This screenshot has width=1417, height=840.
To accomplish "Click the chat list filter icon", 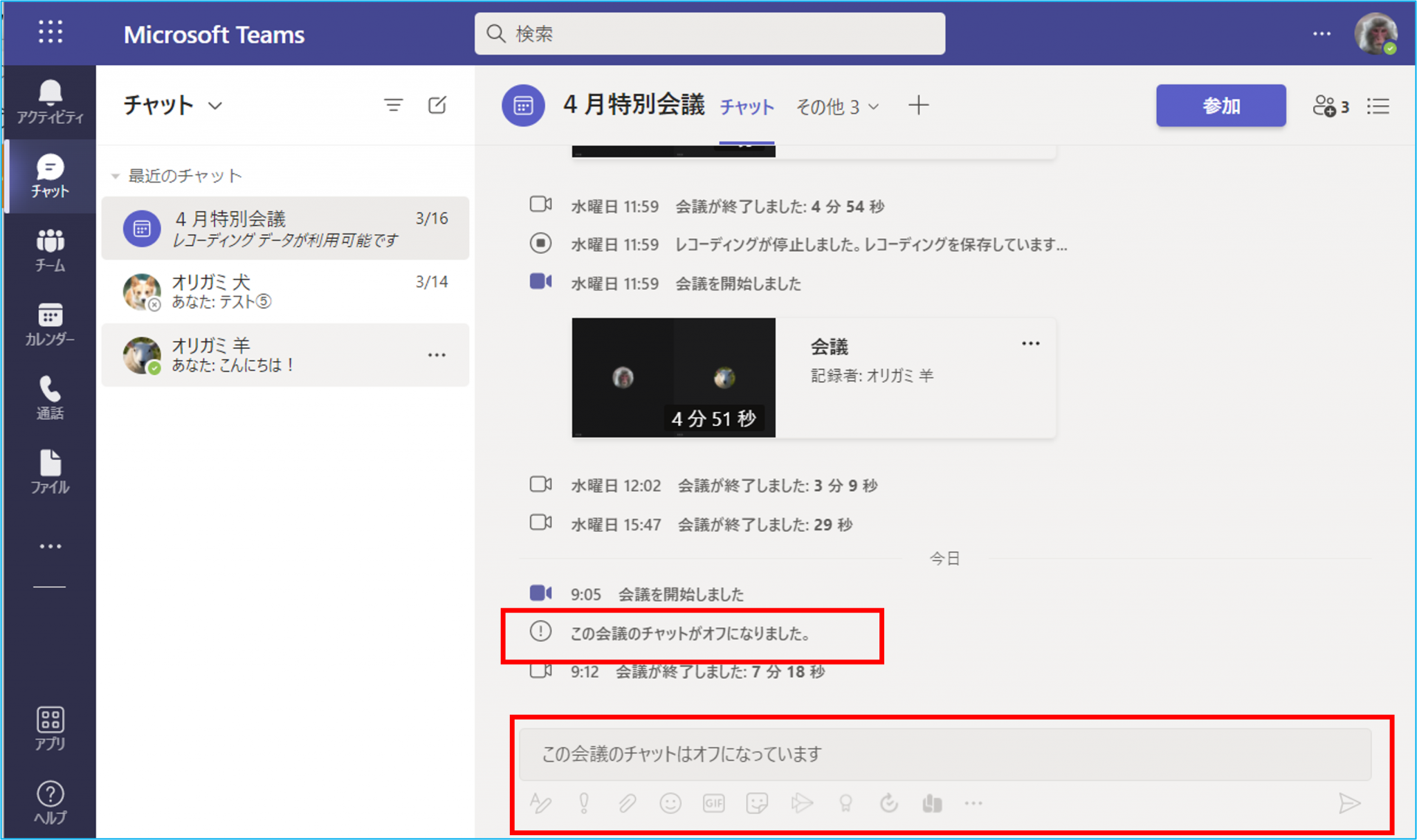I will (393, 105).
